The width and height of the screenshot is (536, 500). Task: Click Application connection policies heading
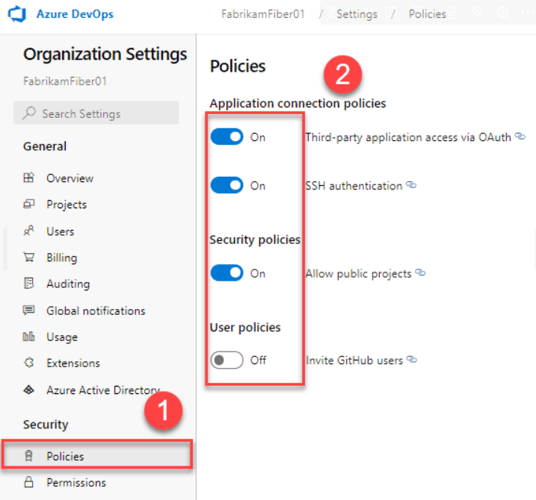coord(298,103)
